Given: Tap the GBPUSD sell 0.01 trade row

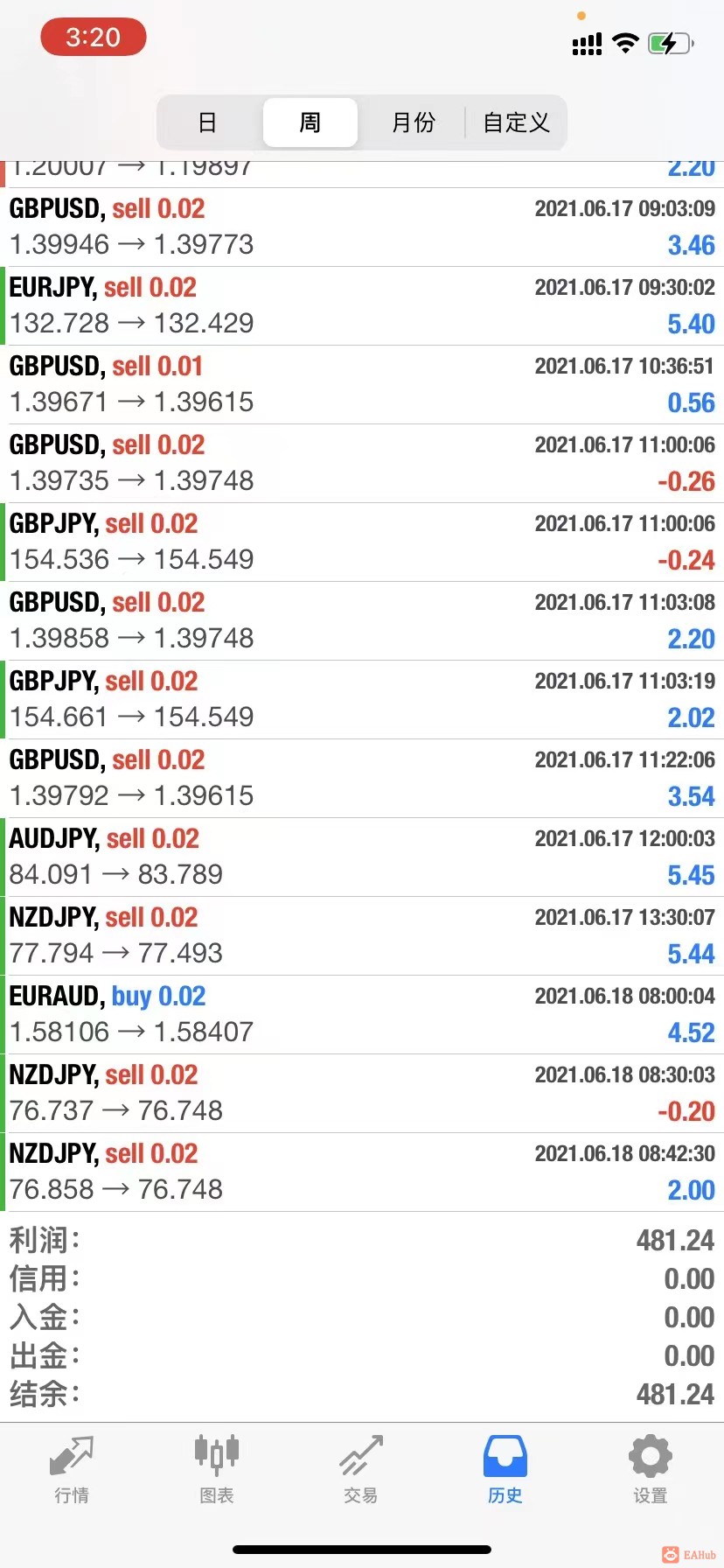Looking at the screenshot, I should 362,385.
